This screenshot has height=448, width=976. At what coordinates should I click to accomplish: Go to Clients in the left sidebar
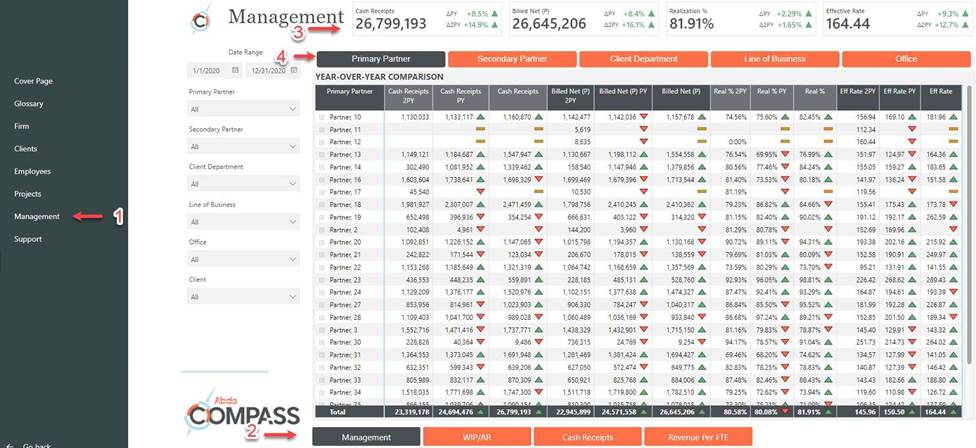pyautogui.click(x=26, y=149)
